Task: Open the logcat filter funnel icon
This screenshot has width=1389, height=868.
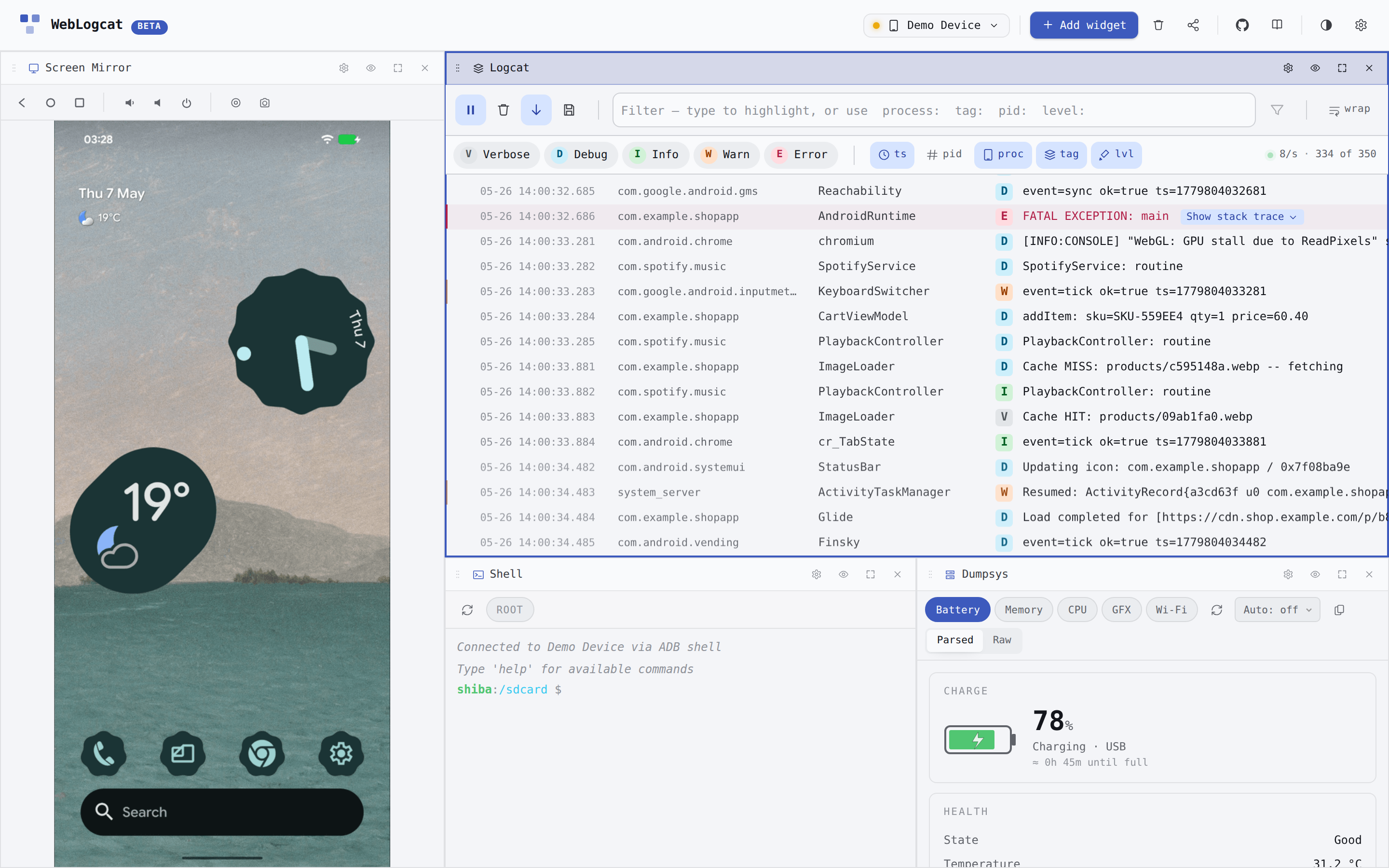Action: 1277,110
